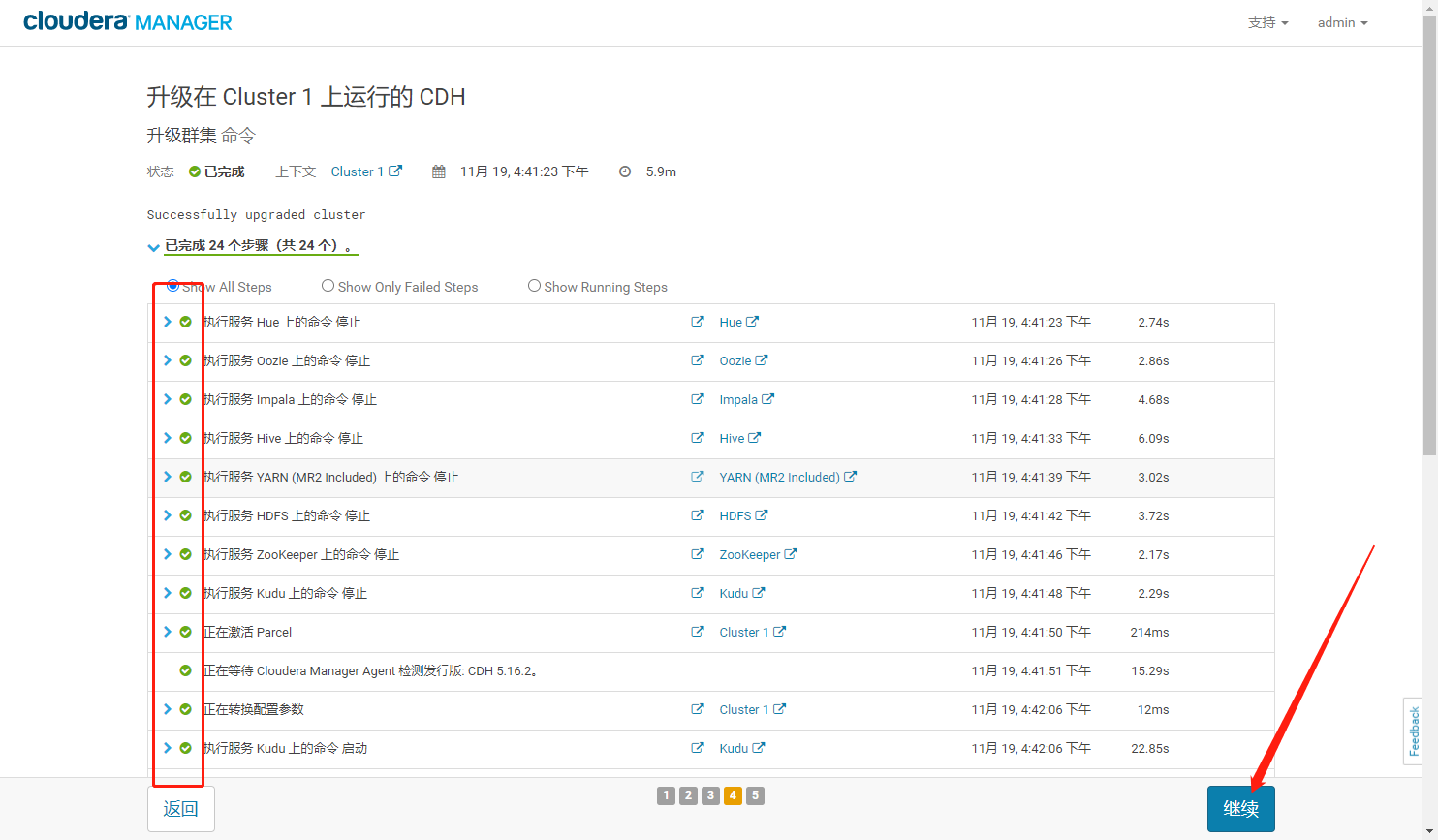Open external-link icon in Kudu stop row
The height and width of the screenshot is (840, 1438).
click(698, 593)
